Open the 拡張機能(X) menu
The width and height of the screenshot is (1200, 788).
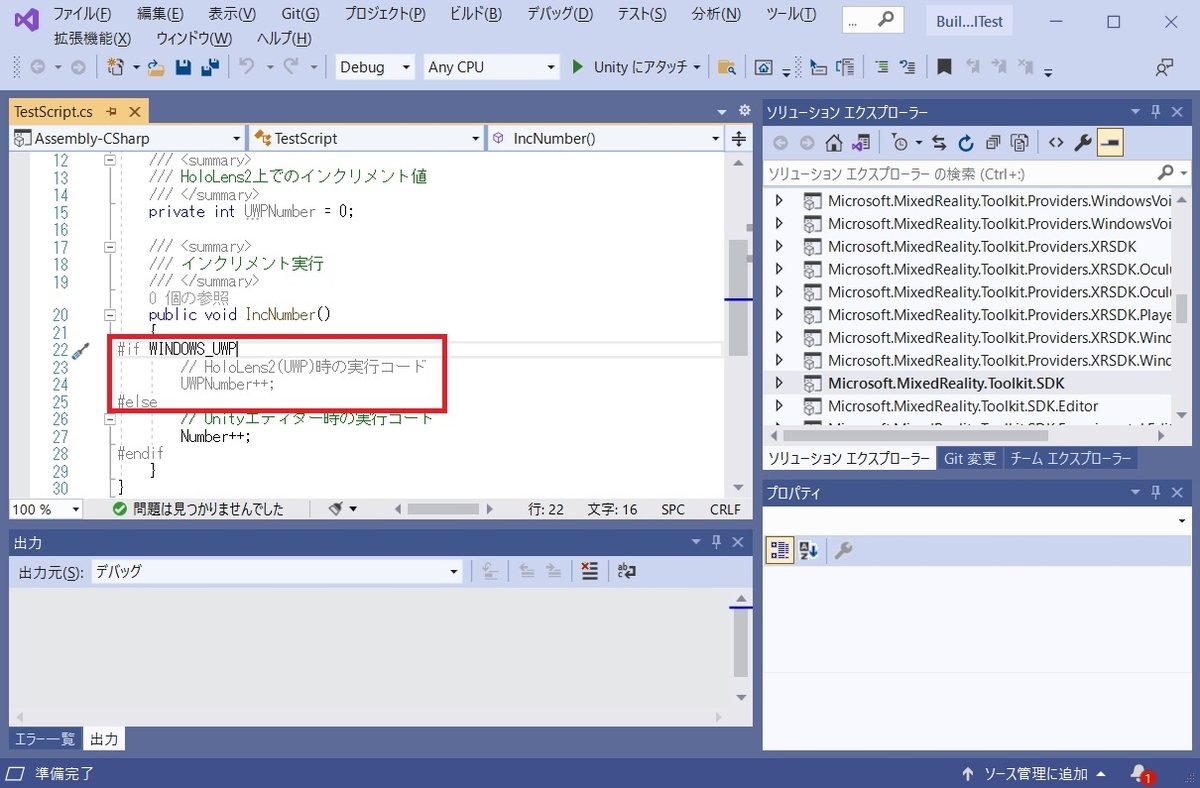[x=92, y=38]
